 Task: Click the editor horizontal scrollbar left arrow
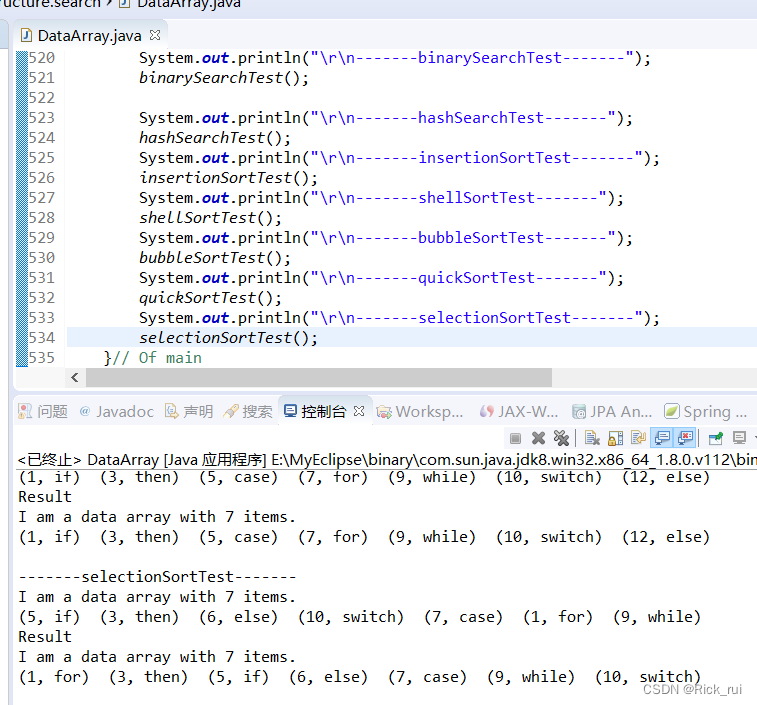tap(75, 378)
